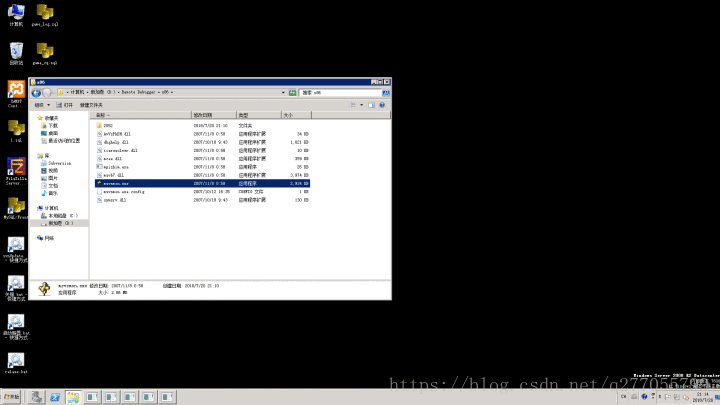The width and height of the screenshot is (720, 405).
Task: Launch the FileZilla Server desktop shortcut
Action: point(16,171)
